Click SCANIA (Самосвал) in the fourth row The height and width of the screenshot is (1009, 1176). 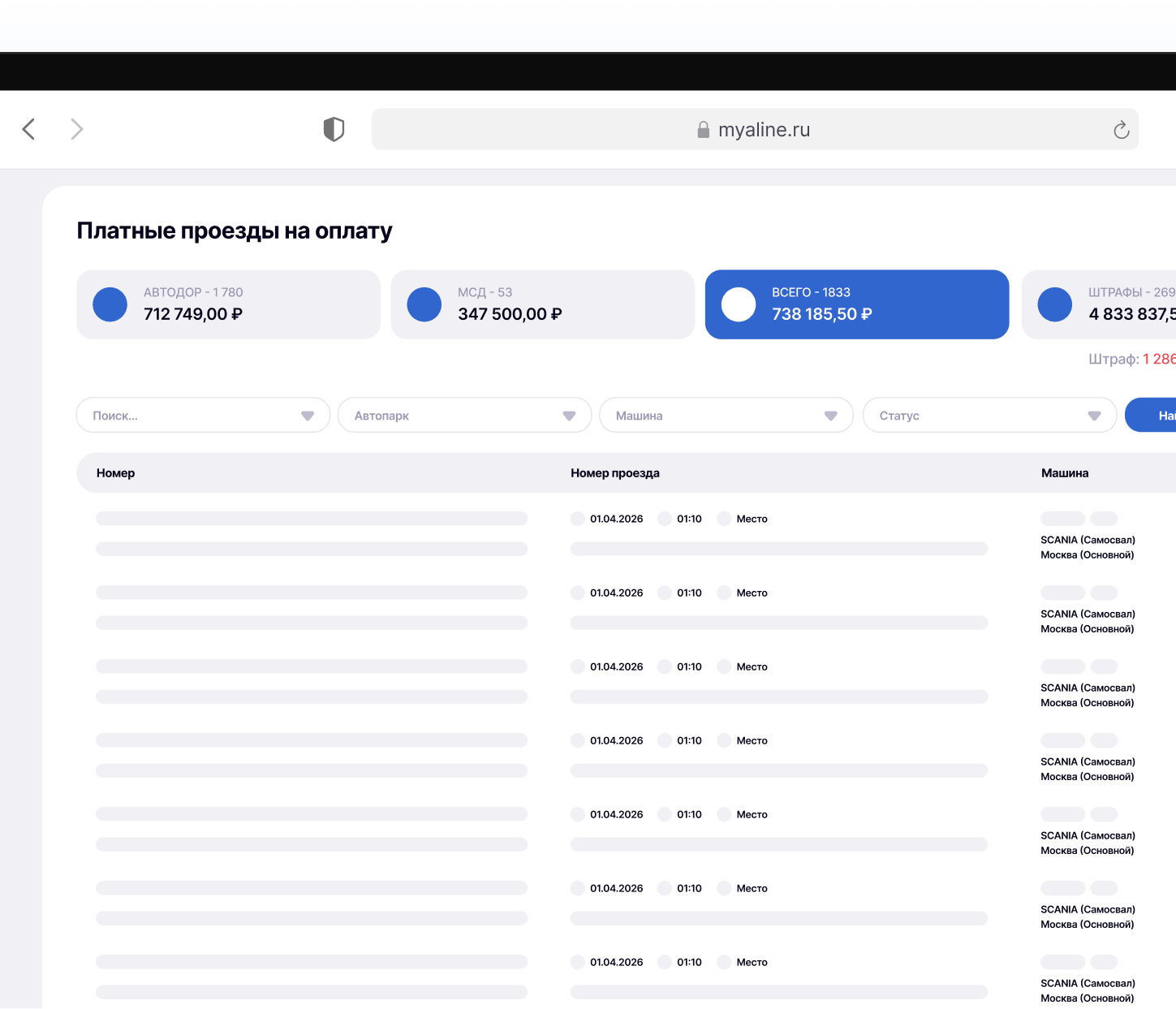point(1088,761)
